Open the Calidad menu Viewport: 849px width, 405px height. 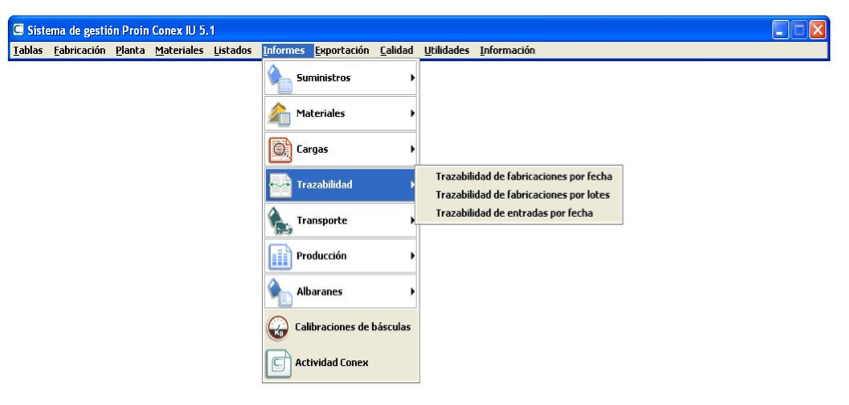(396, 50)
